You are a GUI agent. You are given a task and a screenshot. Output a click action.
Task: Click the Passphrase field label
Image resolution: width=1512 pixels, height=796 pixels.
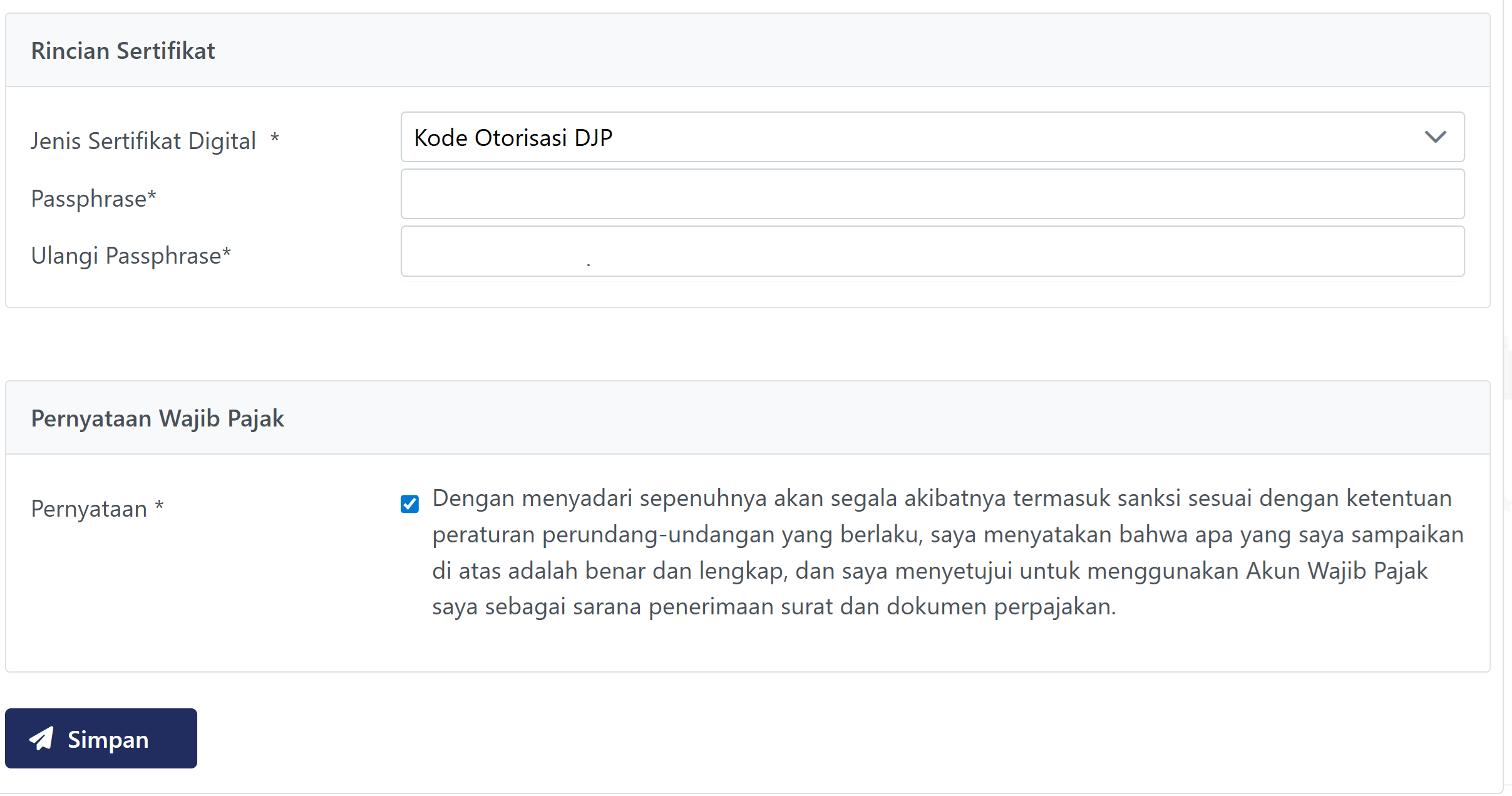[88, 199]
